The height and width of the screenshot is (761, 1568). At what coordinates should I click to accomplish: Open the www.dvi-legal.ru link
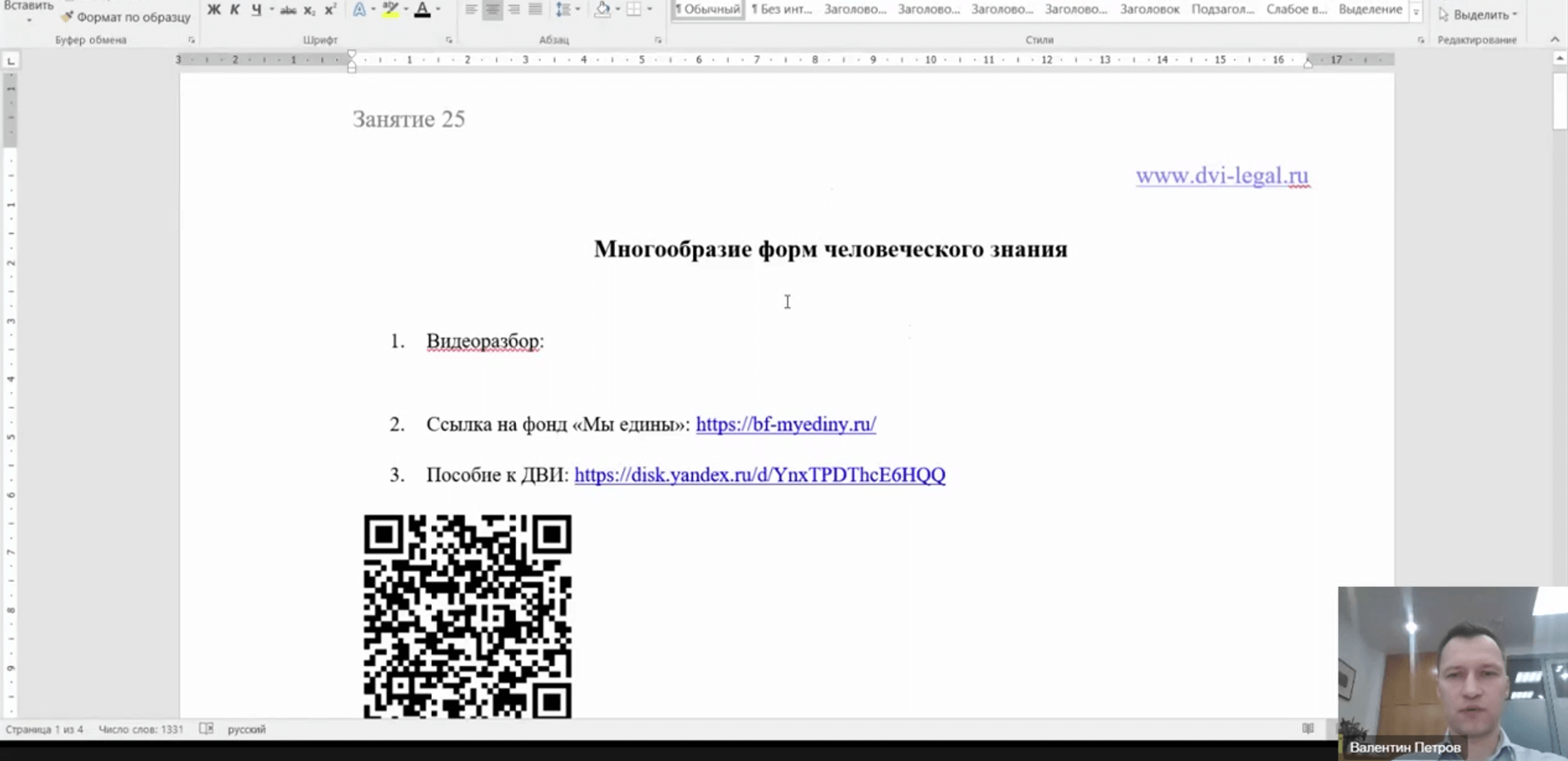[1222, 175]
